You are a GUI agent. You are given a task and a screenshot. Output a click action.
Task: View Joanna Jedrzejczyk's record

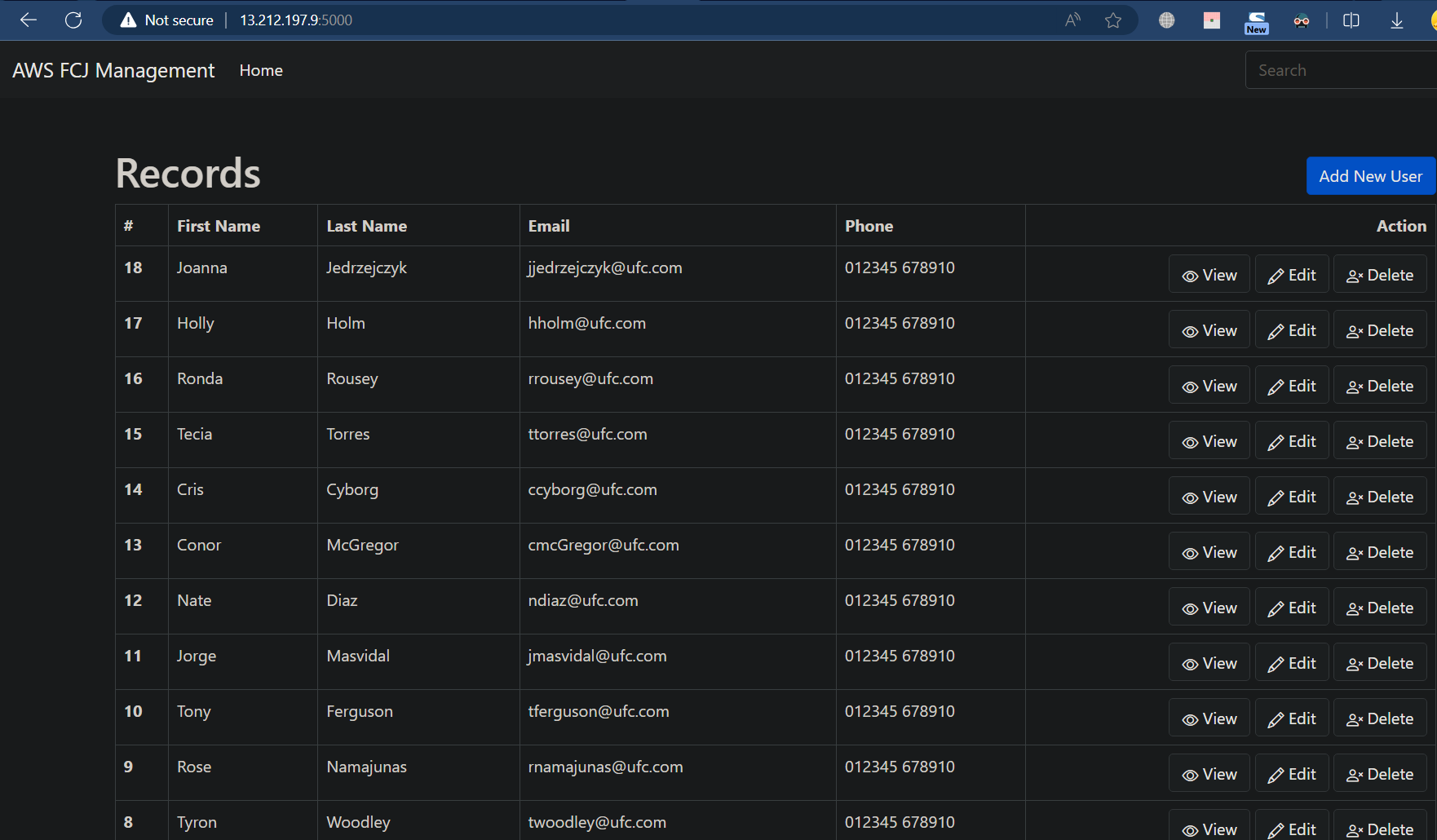(x=1209, y=275)
